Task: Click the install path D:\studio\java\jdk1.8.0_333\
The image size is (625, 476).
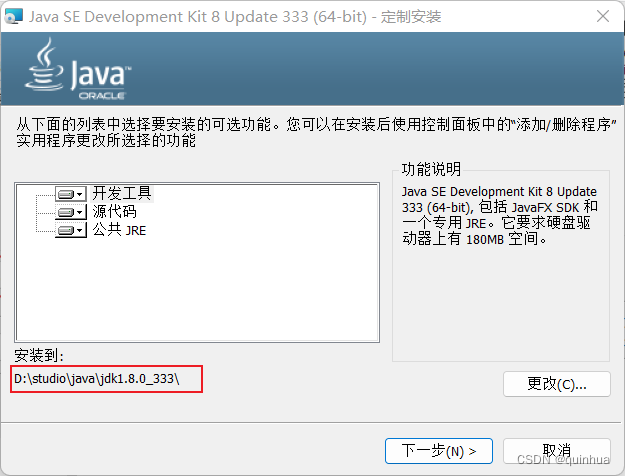Action: (97, 379)
